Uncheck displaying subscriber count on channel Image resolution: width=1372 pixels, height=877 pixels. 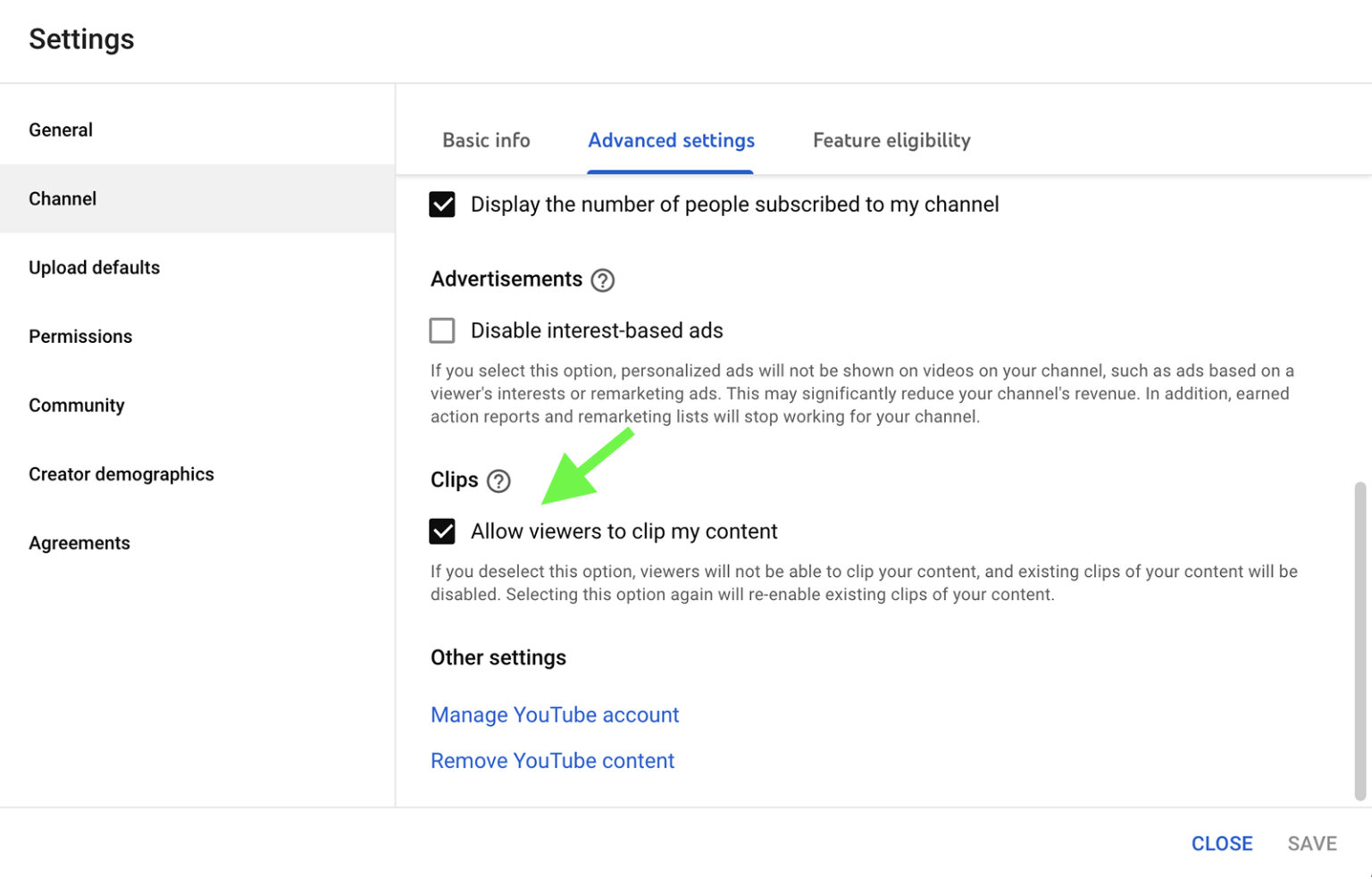point(442,205)
